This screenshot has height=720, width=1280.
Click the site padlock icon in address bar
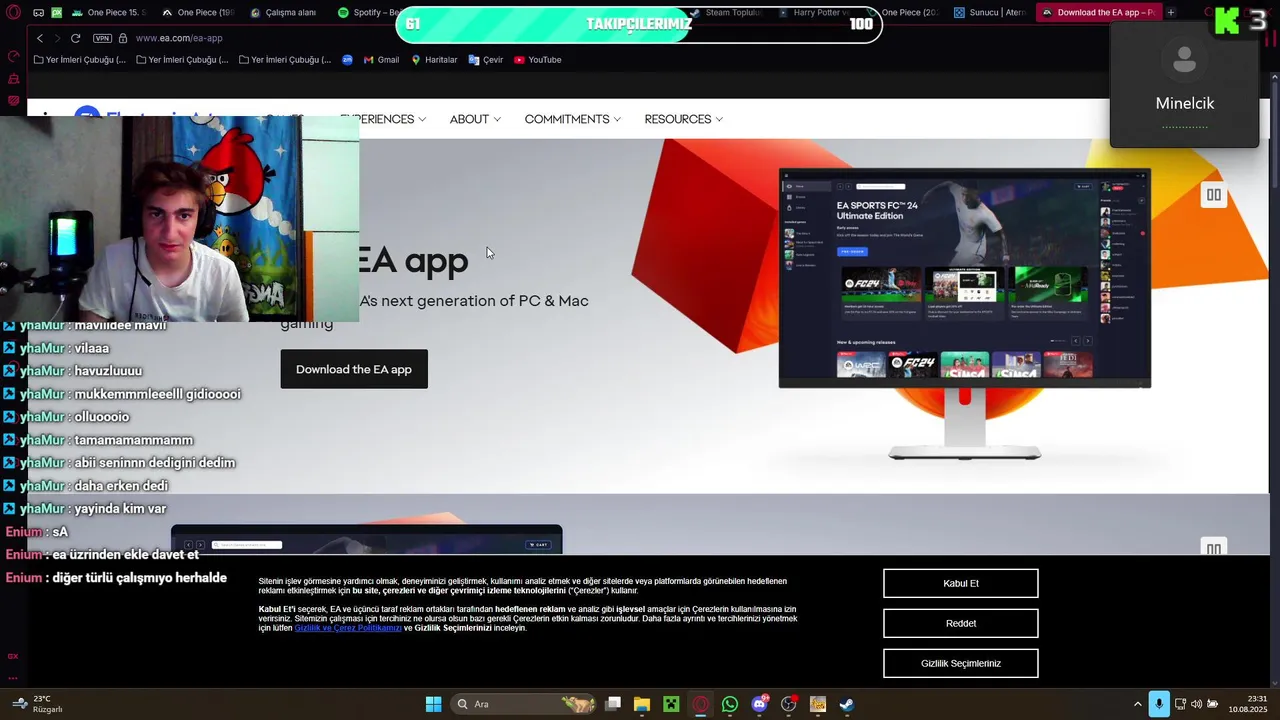pyautogui.click(x=123, y=38)
